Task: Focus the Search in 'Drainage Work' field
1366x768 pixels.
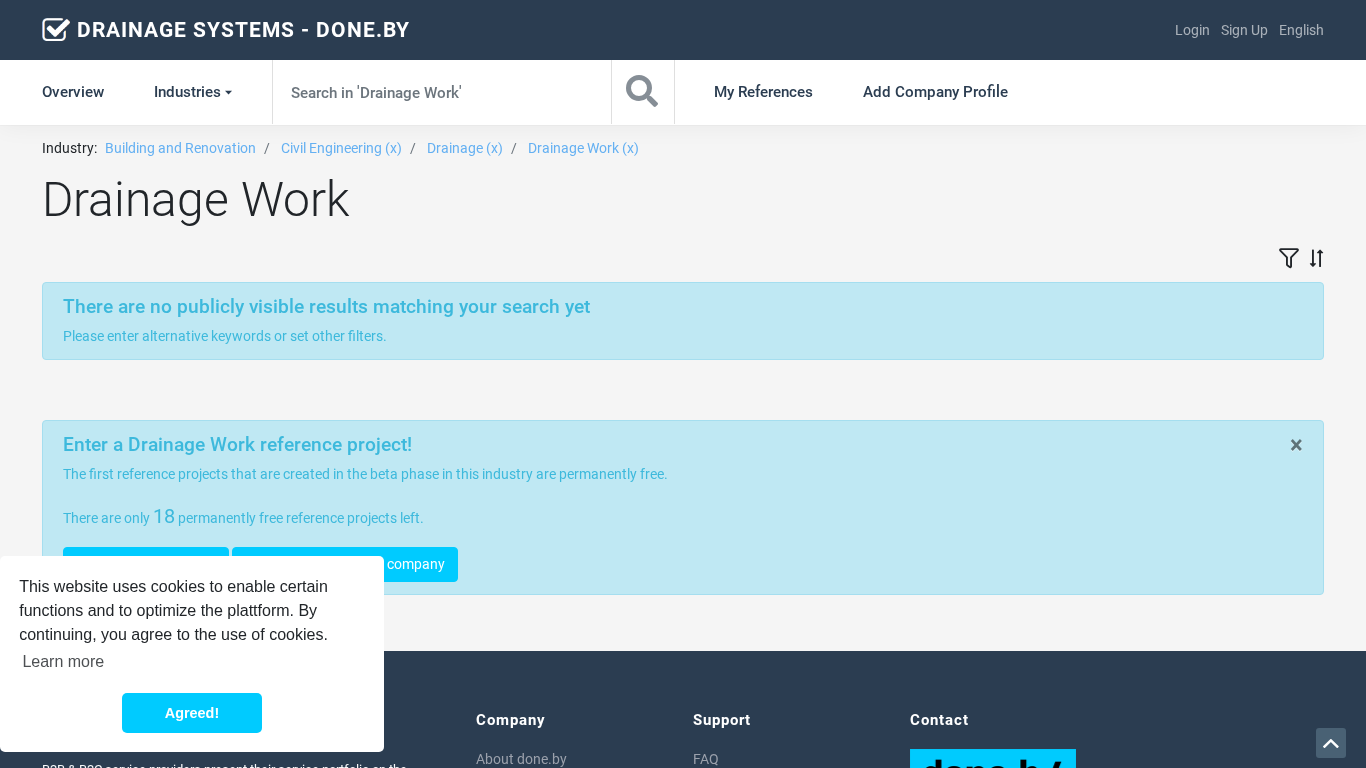Action: 442,92
